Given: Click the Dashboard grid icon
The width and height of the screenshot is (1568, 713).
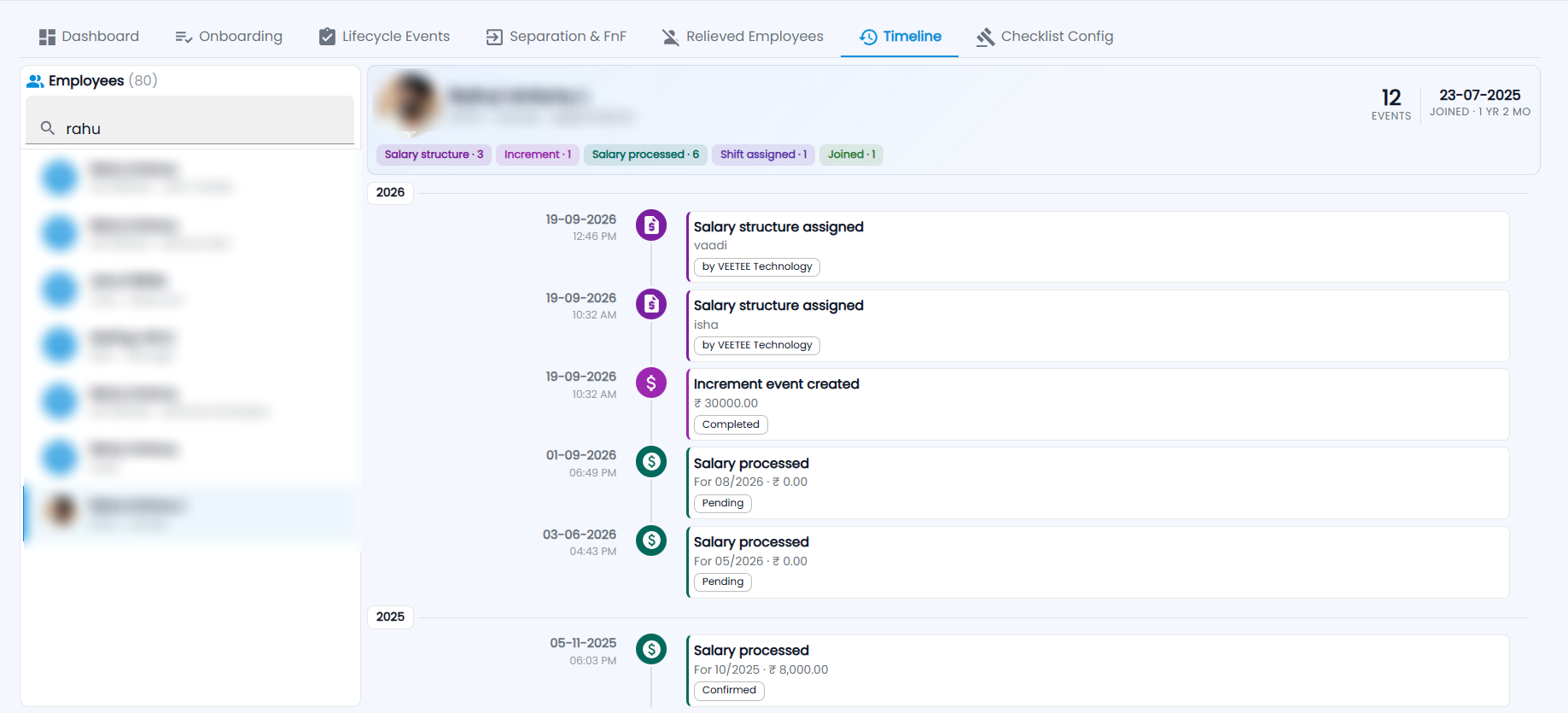Looking at the screenshot, I should tap(47, 37).
